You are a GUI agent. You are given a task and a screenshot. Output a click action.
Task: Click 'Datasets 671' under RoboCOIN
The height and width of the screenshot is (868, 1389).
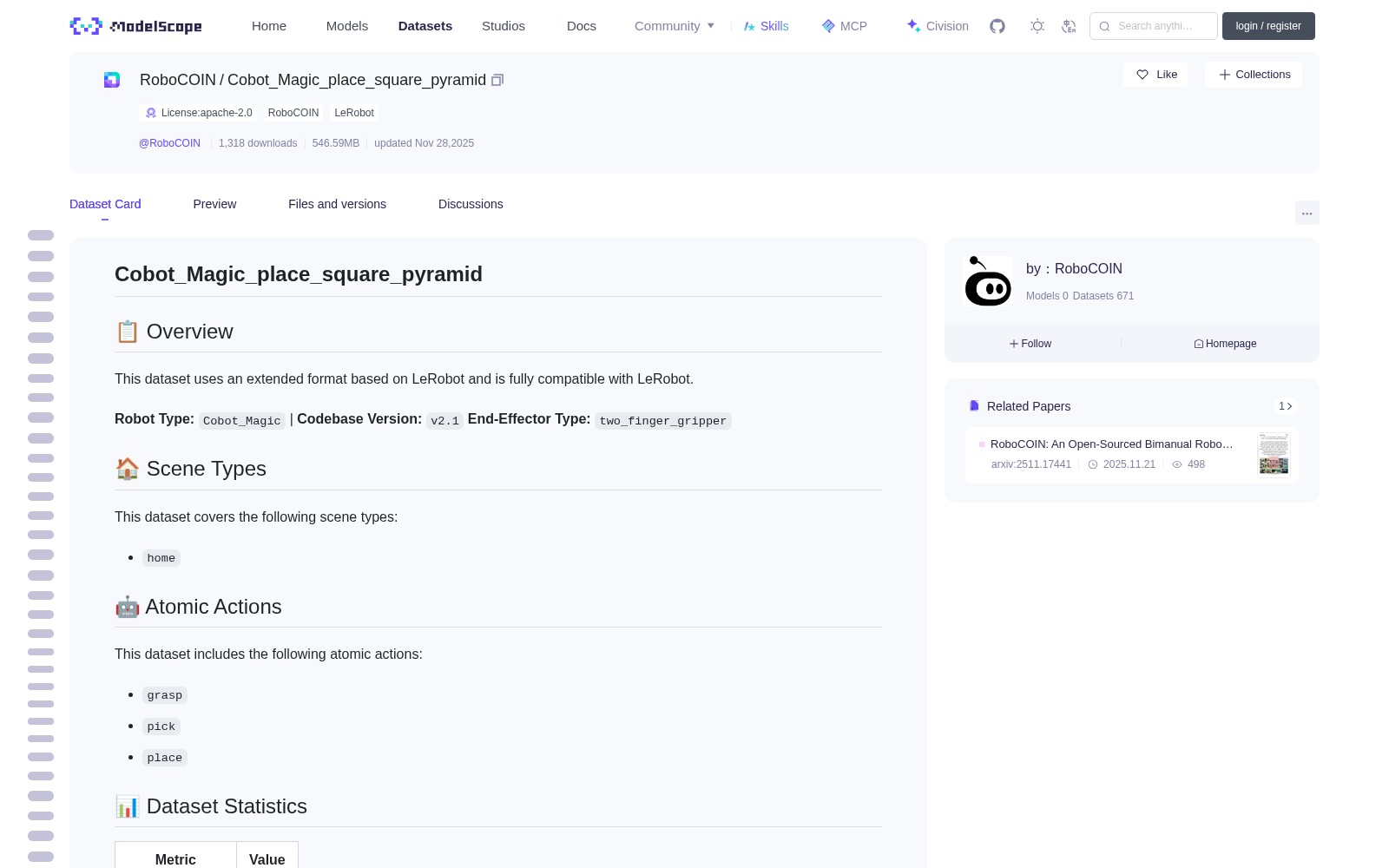point(1103,296)
